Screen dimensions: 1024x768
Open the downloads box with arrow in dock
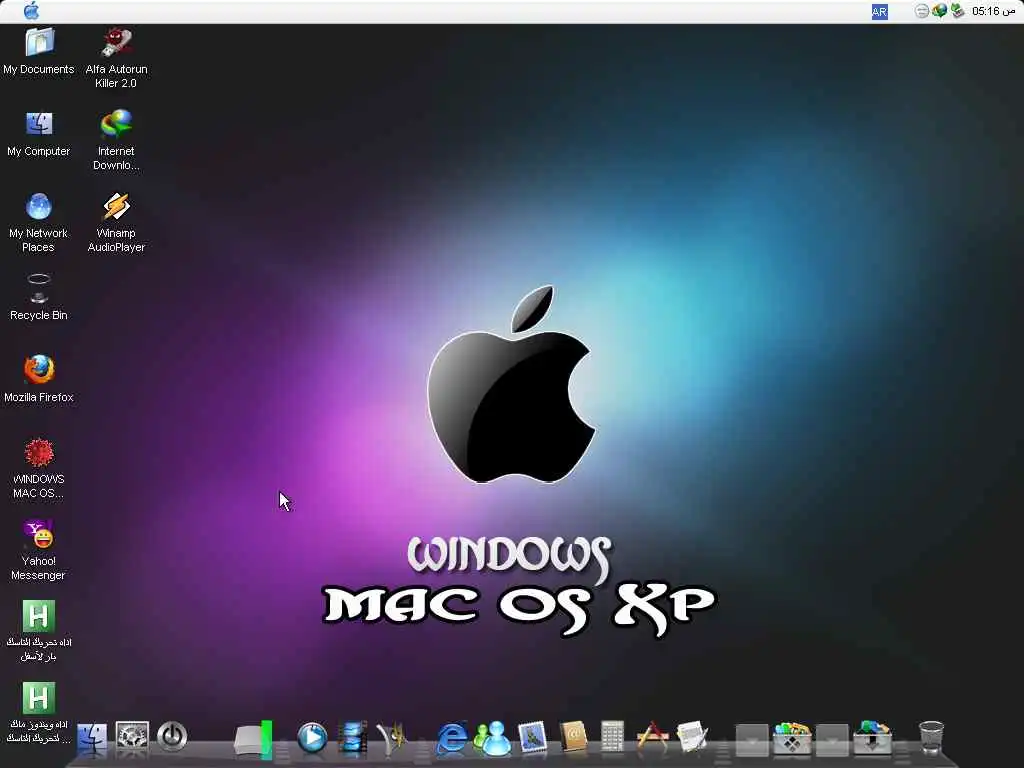[872, 738]
